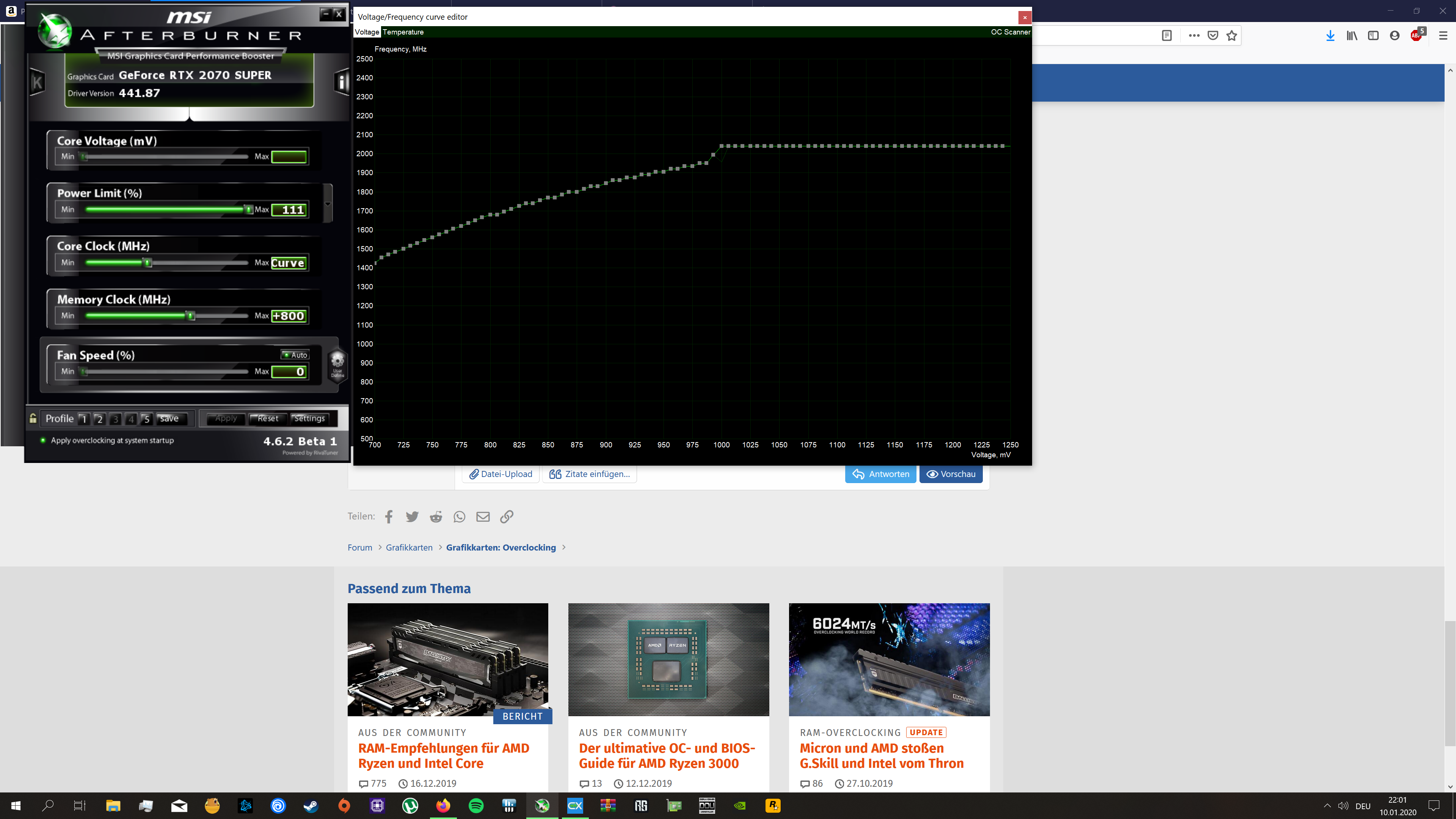Image resolution: width=1456 pixels, height=819 pixels.
Task: Click the Memory Clock slider handle
Action: [191, 316]
